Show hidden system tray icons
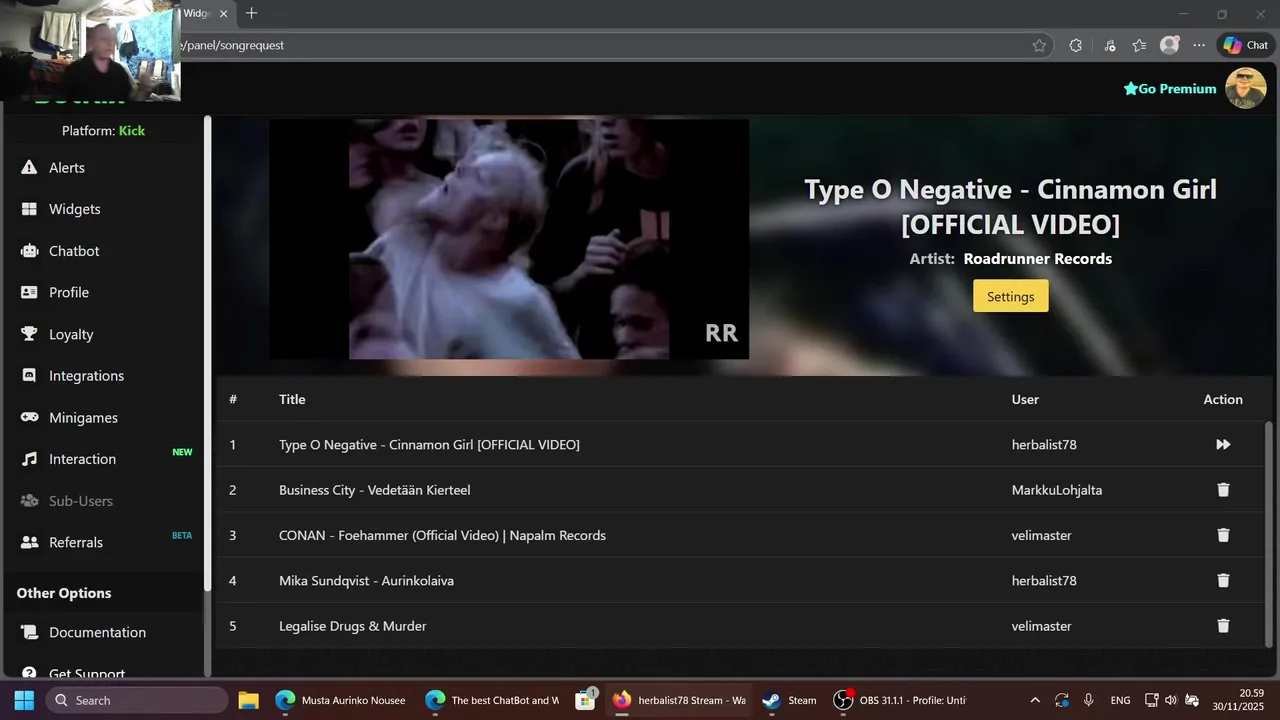This screenshot has height=720, width=1280. pos(1034,700)
